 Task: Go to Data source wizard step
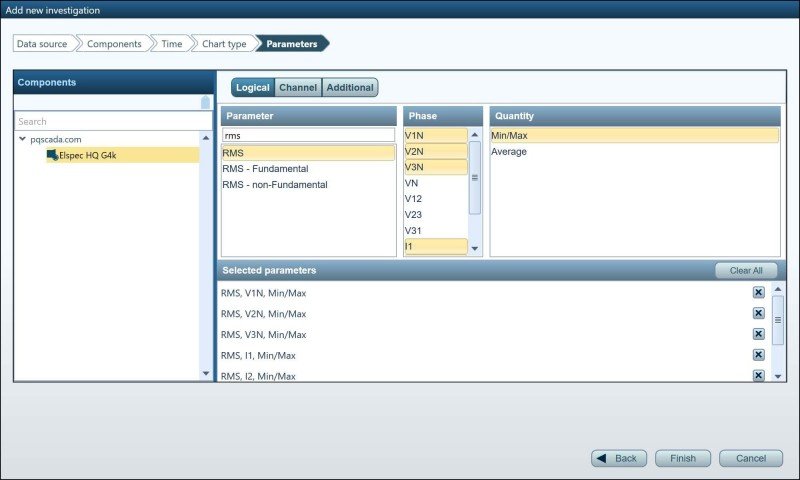42,44
